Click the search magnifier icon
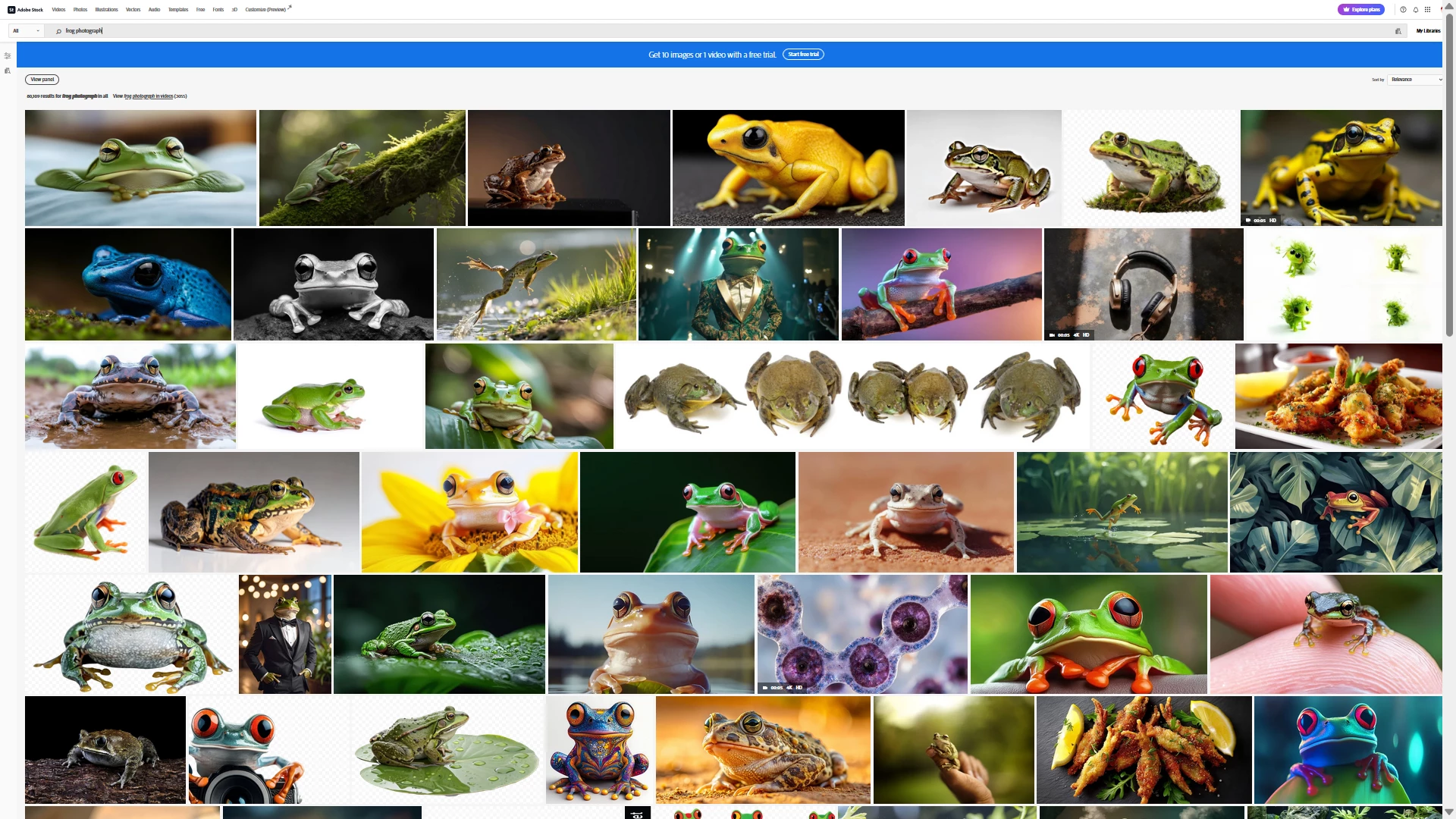1456x819 pixels. 58,31
